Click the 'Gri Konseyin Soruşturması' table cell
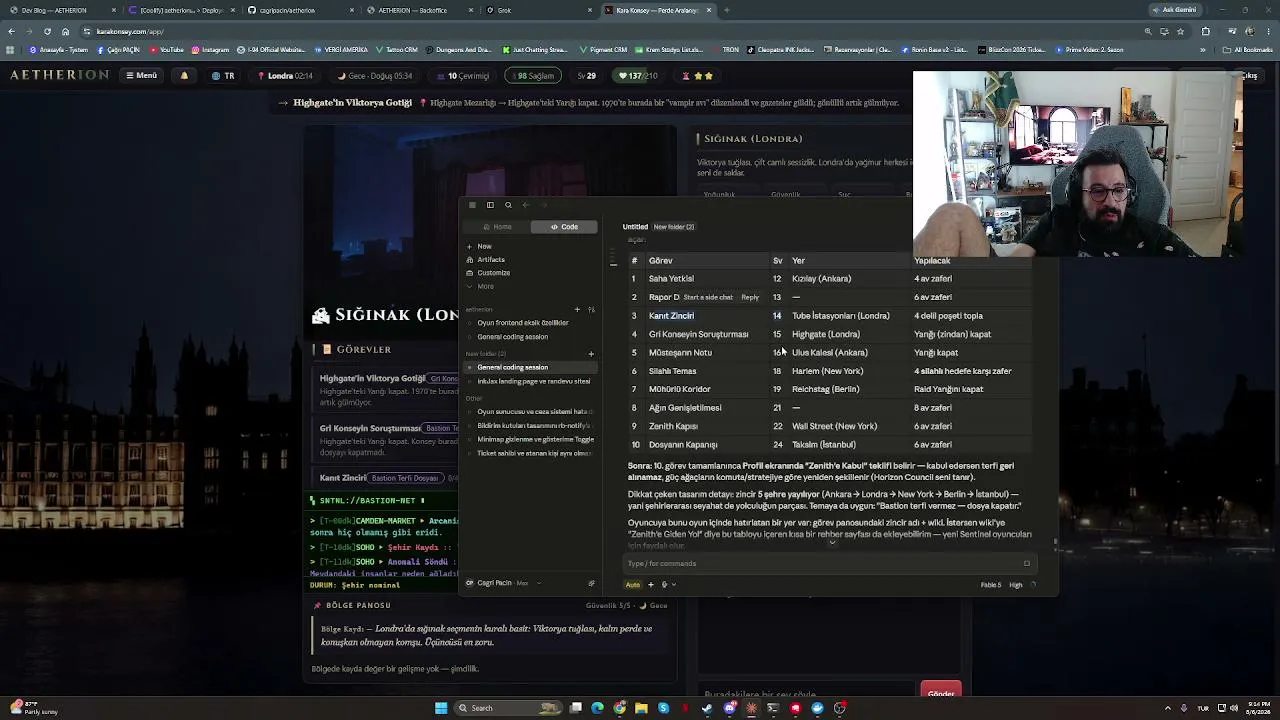The width and height of the screenshot is (1280, 720). [698, 334]
